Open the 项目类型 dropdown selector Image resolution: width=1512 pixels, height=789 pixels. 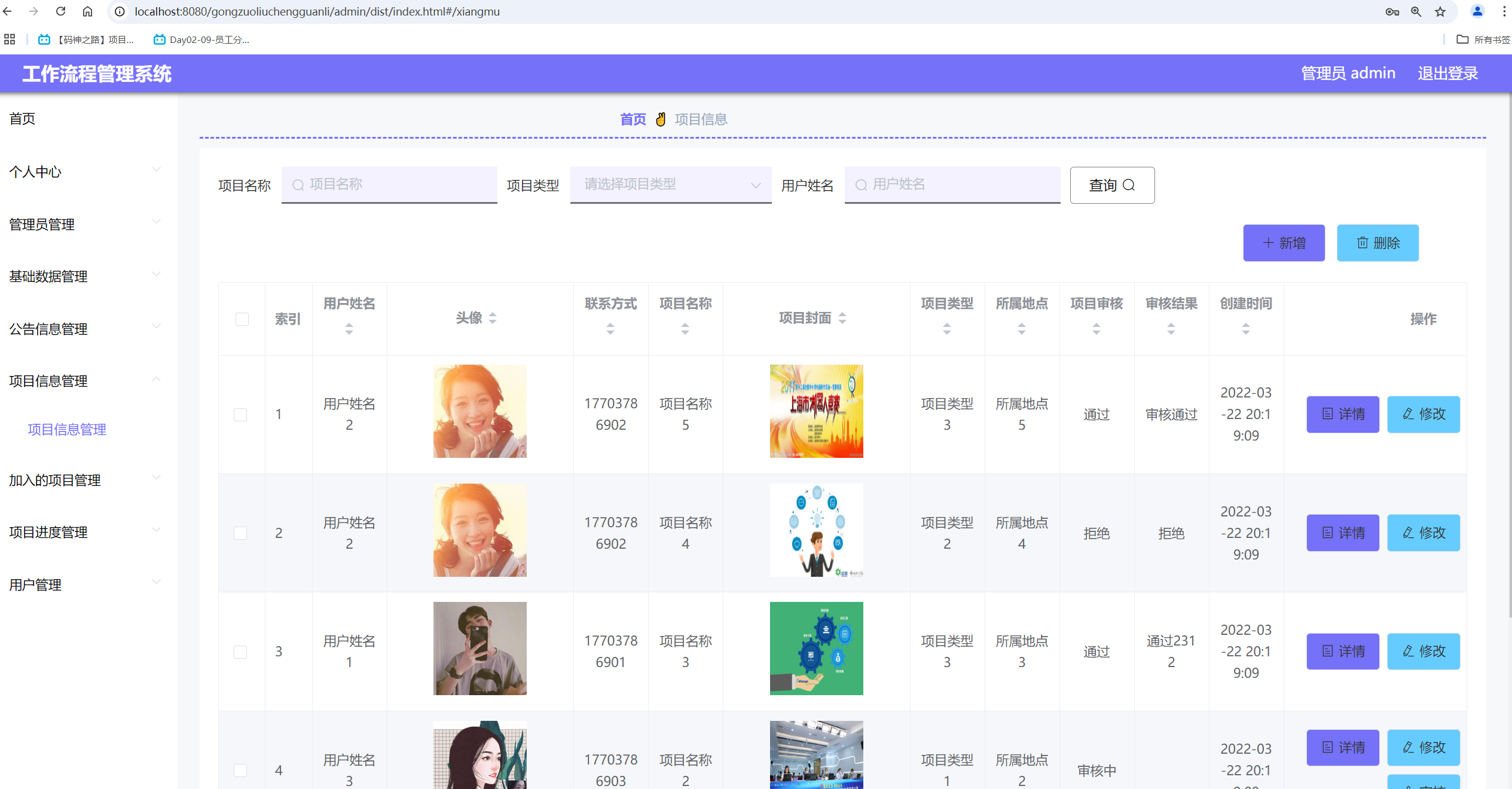[x=670, y=185]
